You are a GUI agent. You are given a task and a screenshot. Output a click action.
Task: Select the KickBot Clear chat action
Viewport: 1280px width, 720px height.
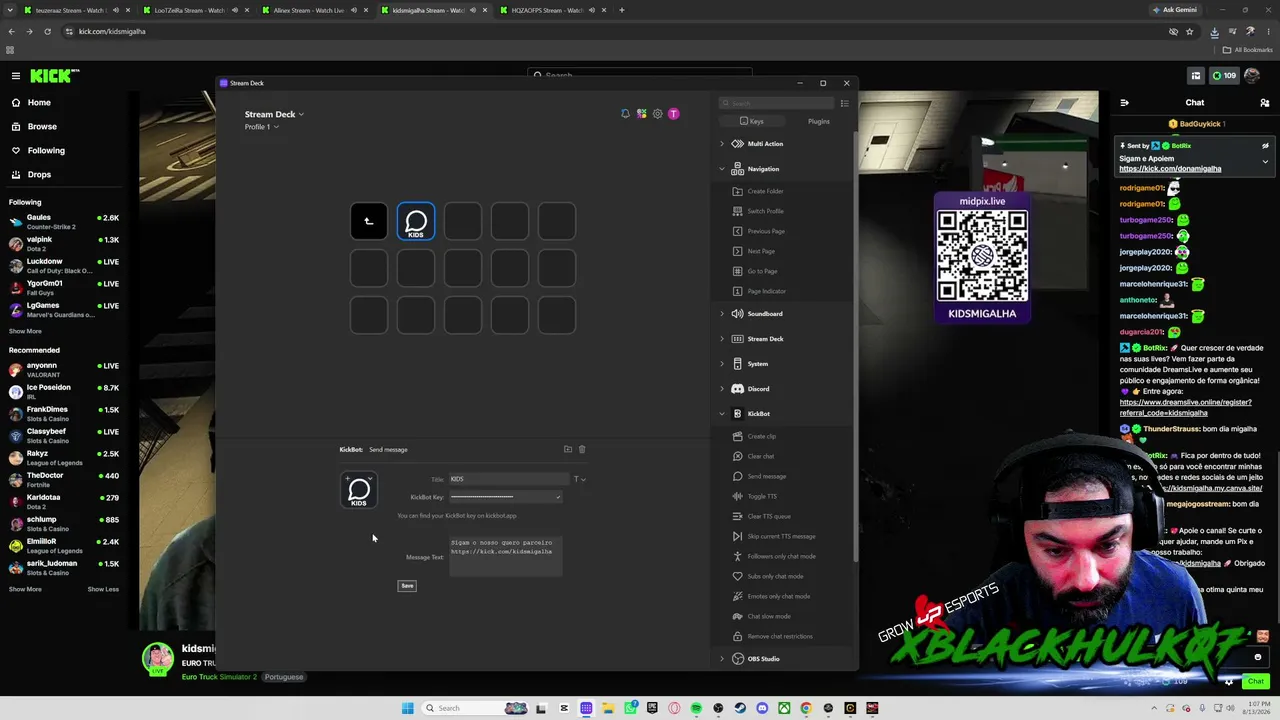[x=761, y=456]
